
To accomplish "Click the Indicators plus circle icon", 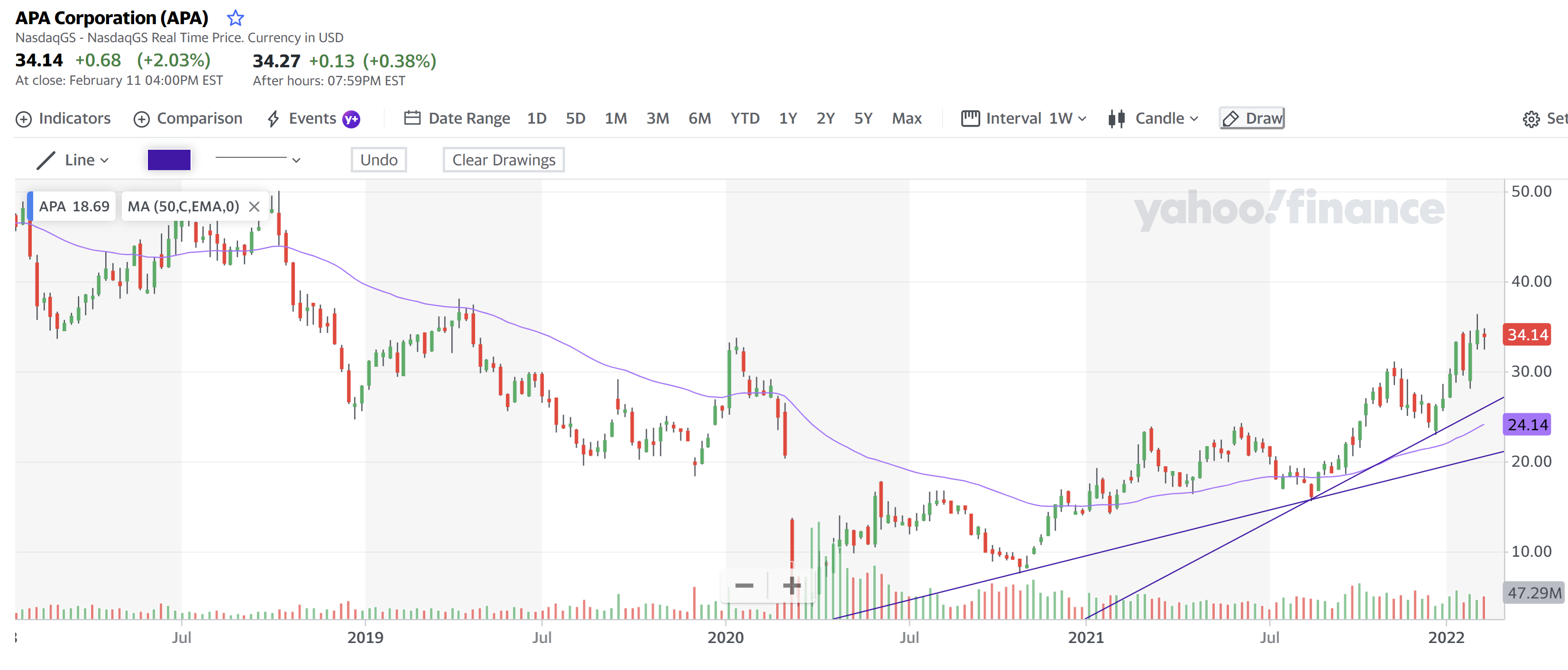I will [x=23, y=119].
